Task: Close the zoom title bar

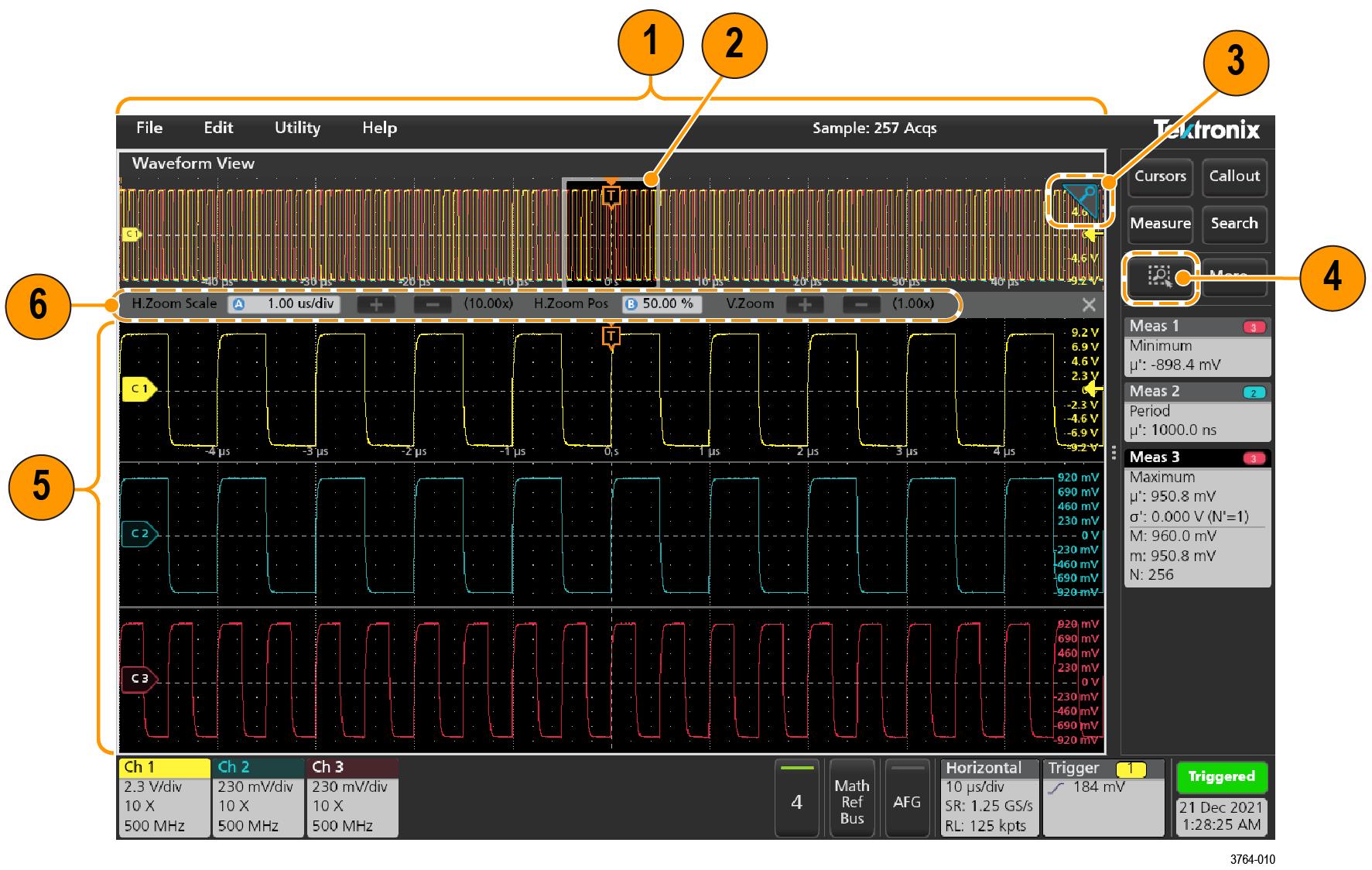Action: (x=1089, y=305)
